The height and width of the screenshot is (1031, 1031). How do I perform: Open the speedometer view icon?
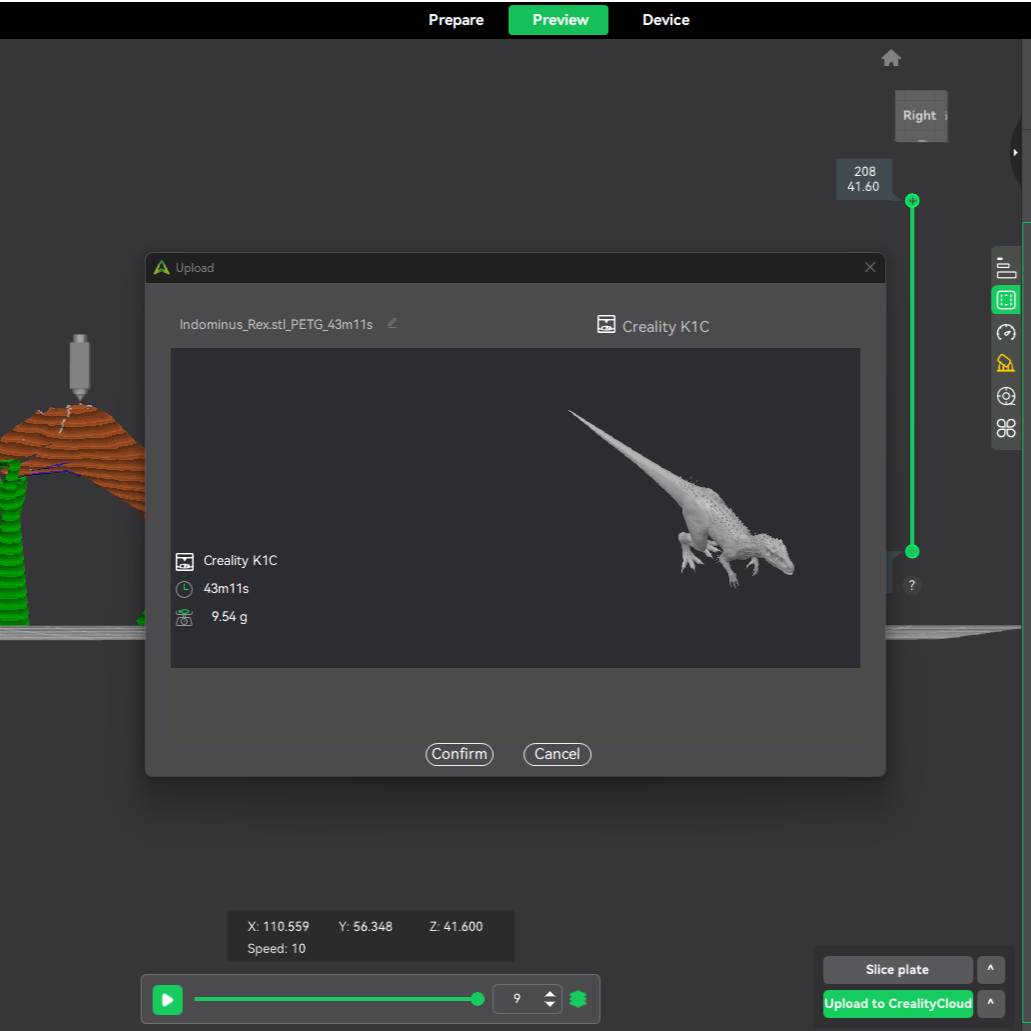coord(1006,332)
